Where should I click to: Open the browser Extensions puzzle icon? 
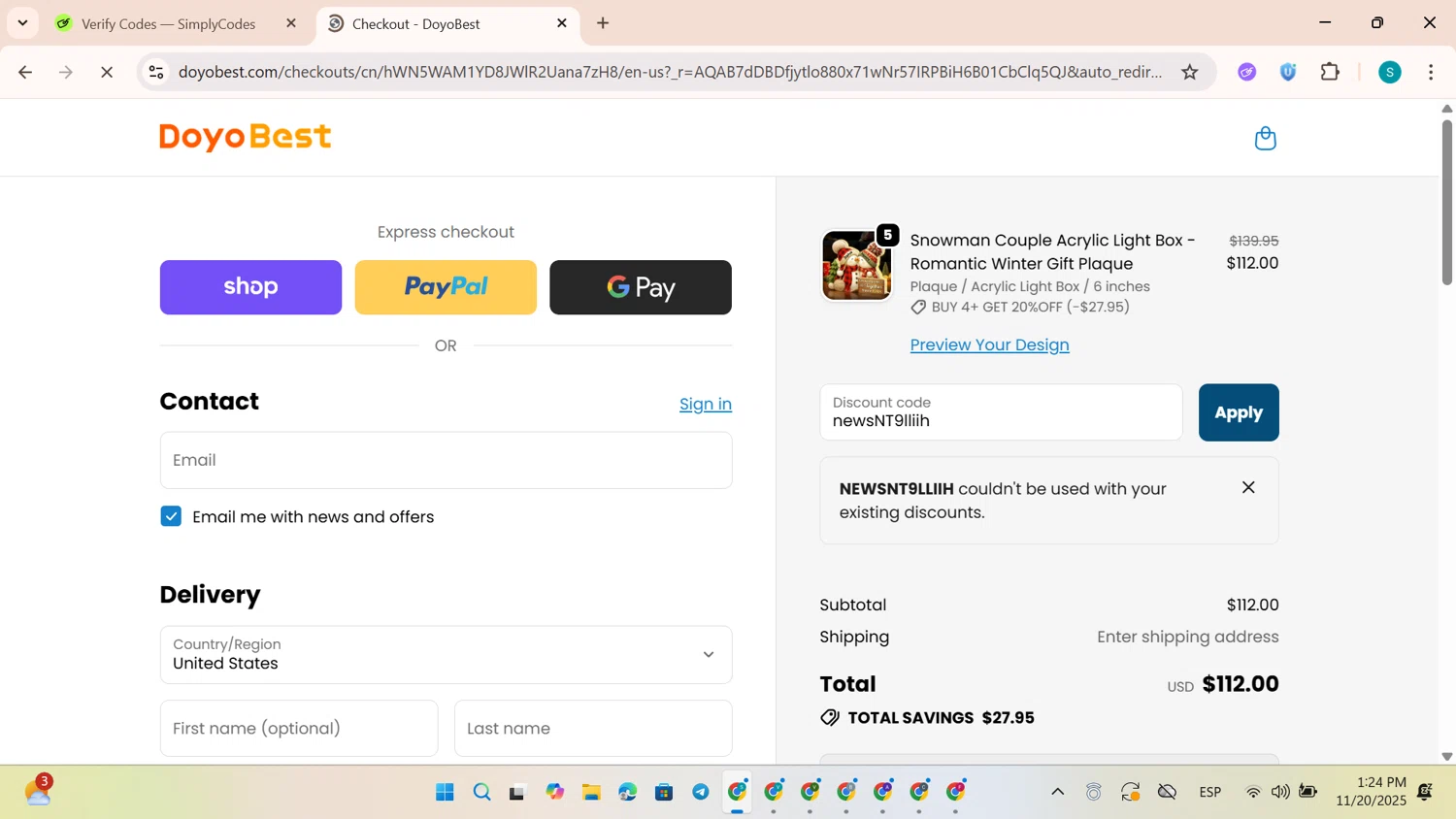click(x=1330, y=72)
